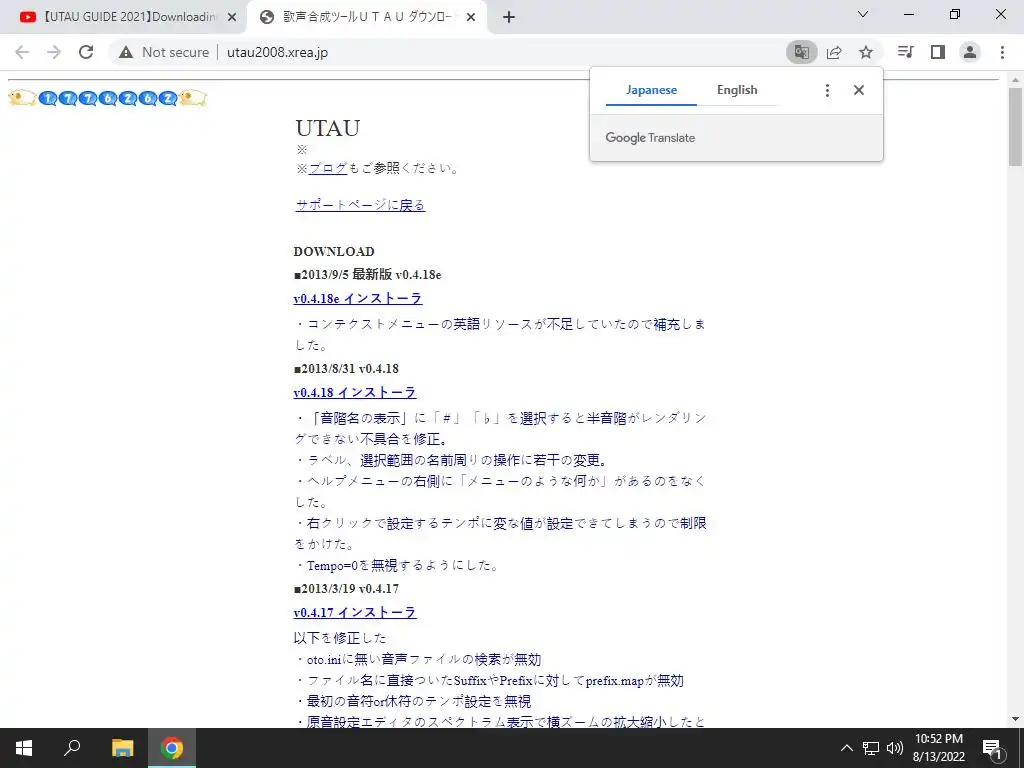Download the v0.4.18 インストーラ link
The width and height of the screenshot is (1024, 768).
[355, 392]
